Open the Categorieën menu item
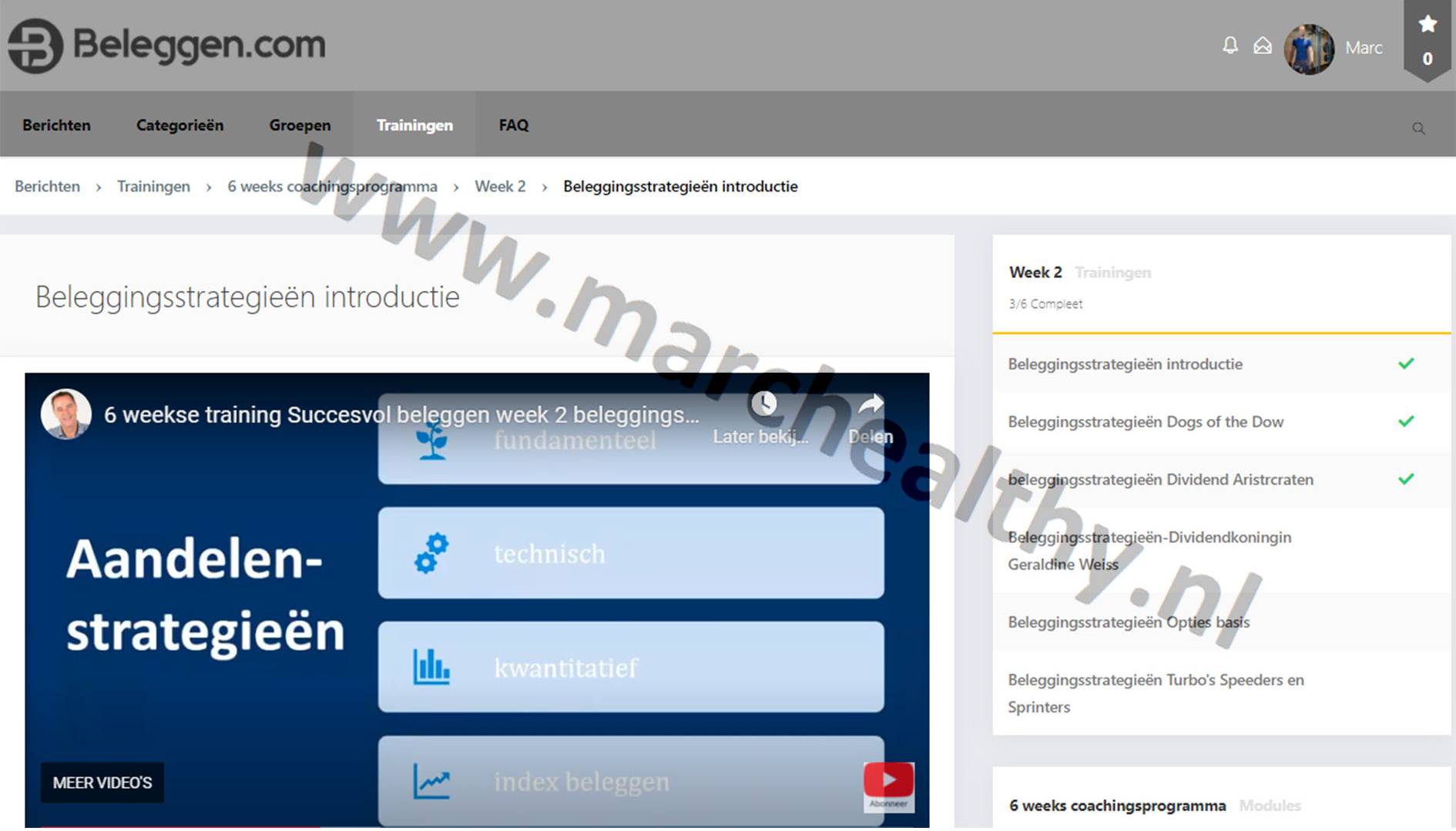This screenshot has height=831, width=1456. click(179, 126)
